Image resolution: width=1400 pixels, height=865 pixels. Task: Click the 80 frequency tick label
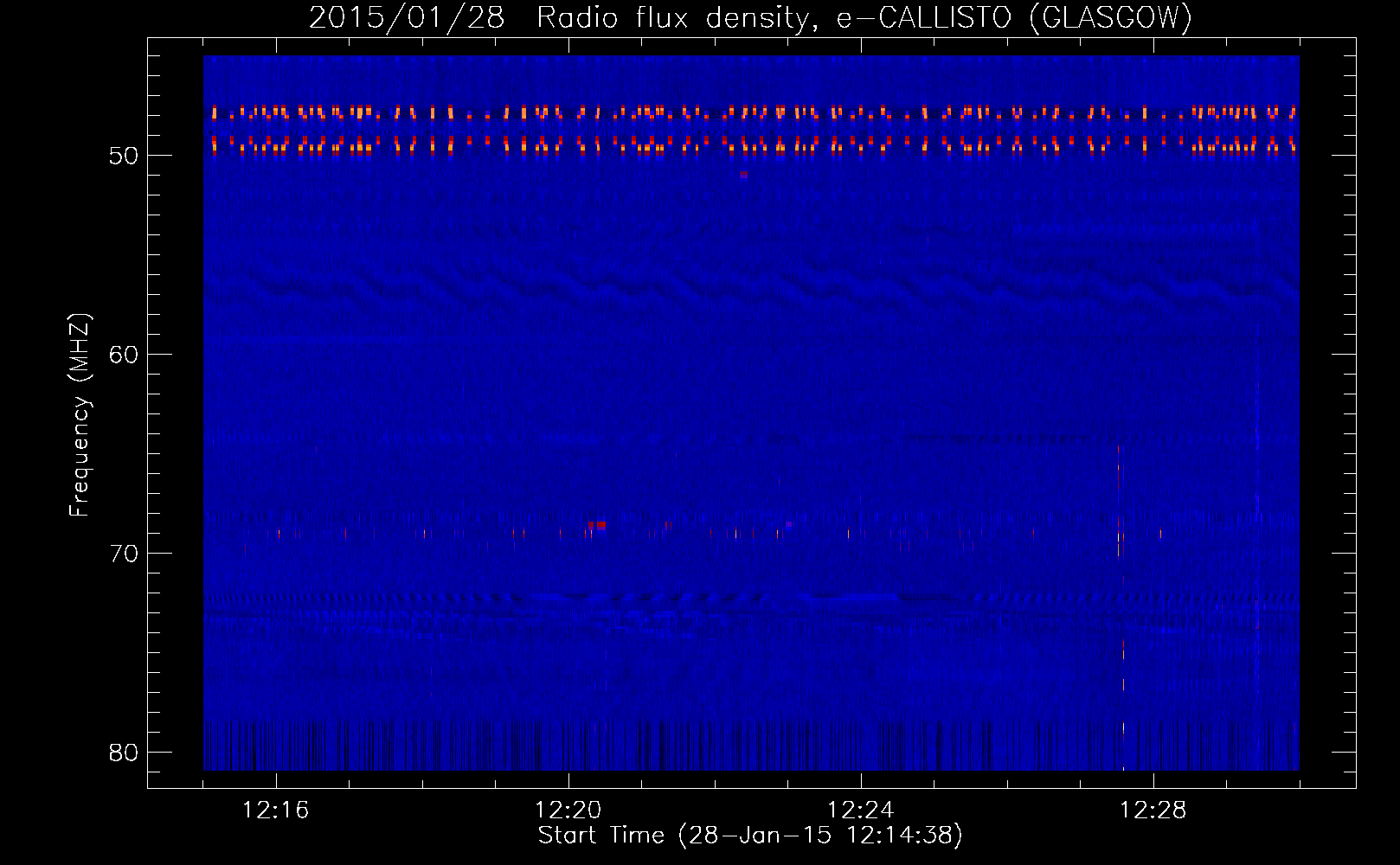tap(124, 753)
